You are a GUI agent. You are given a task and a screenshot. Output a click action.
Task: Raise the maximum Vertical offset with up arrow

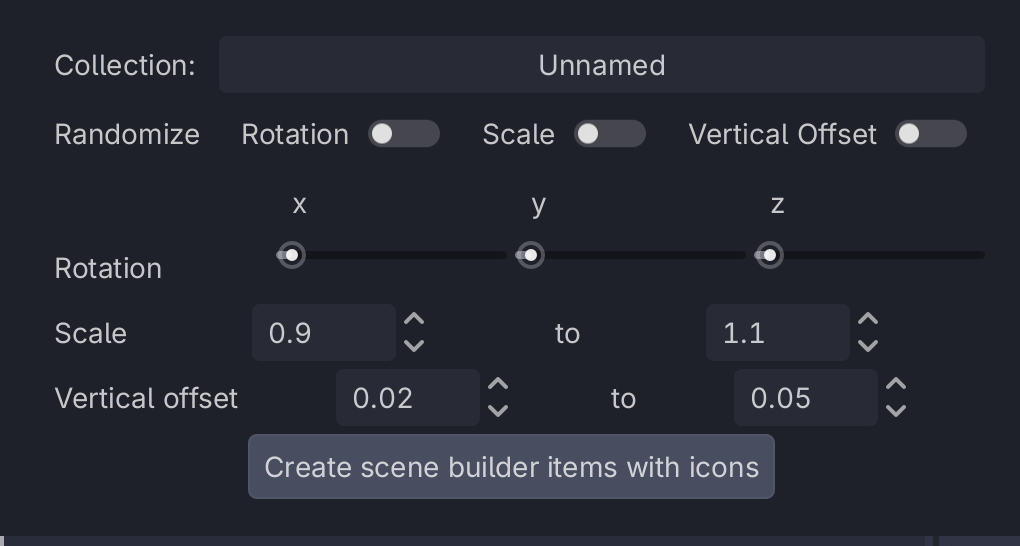(896, 385)
